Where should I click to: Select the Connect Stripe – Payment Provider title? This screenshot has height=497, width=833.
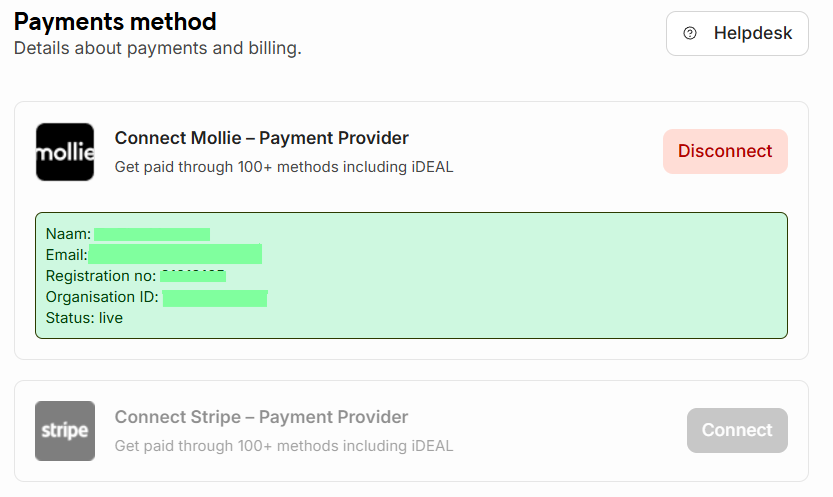point(261,417)
